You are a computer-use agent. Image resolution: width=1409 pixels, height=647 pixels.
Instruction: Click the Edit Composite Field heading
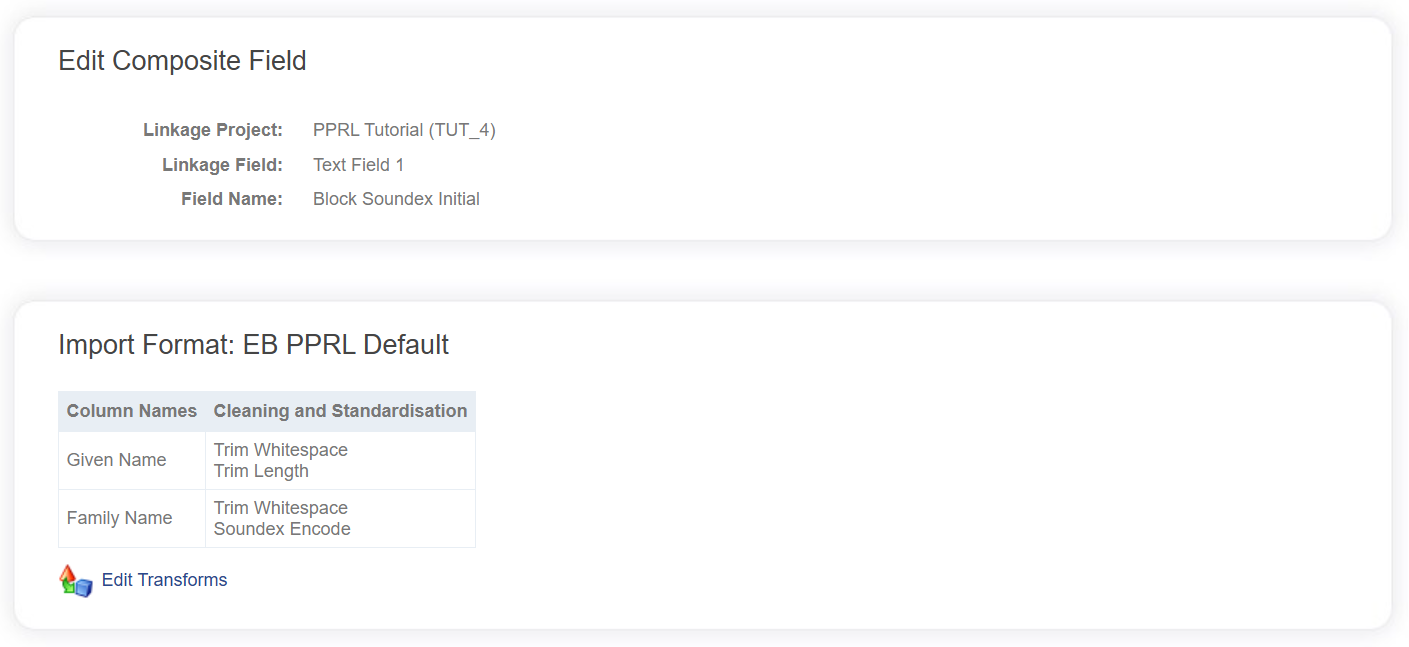point(182,61)
